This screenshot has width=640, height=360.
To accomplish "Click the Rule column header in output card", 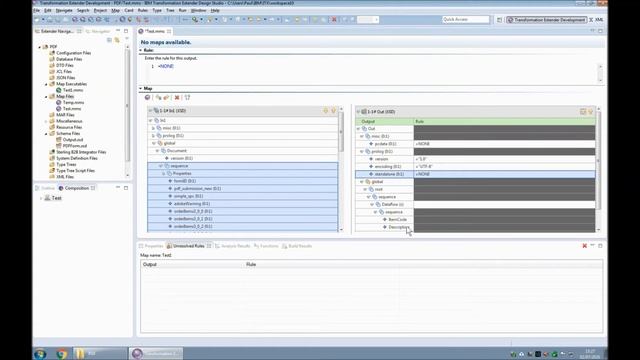I will click(x=504, y=121).
